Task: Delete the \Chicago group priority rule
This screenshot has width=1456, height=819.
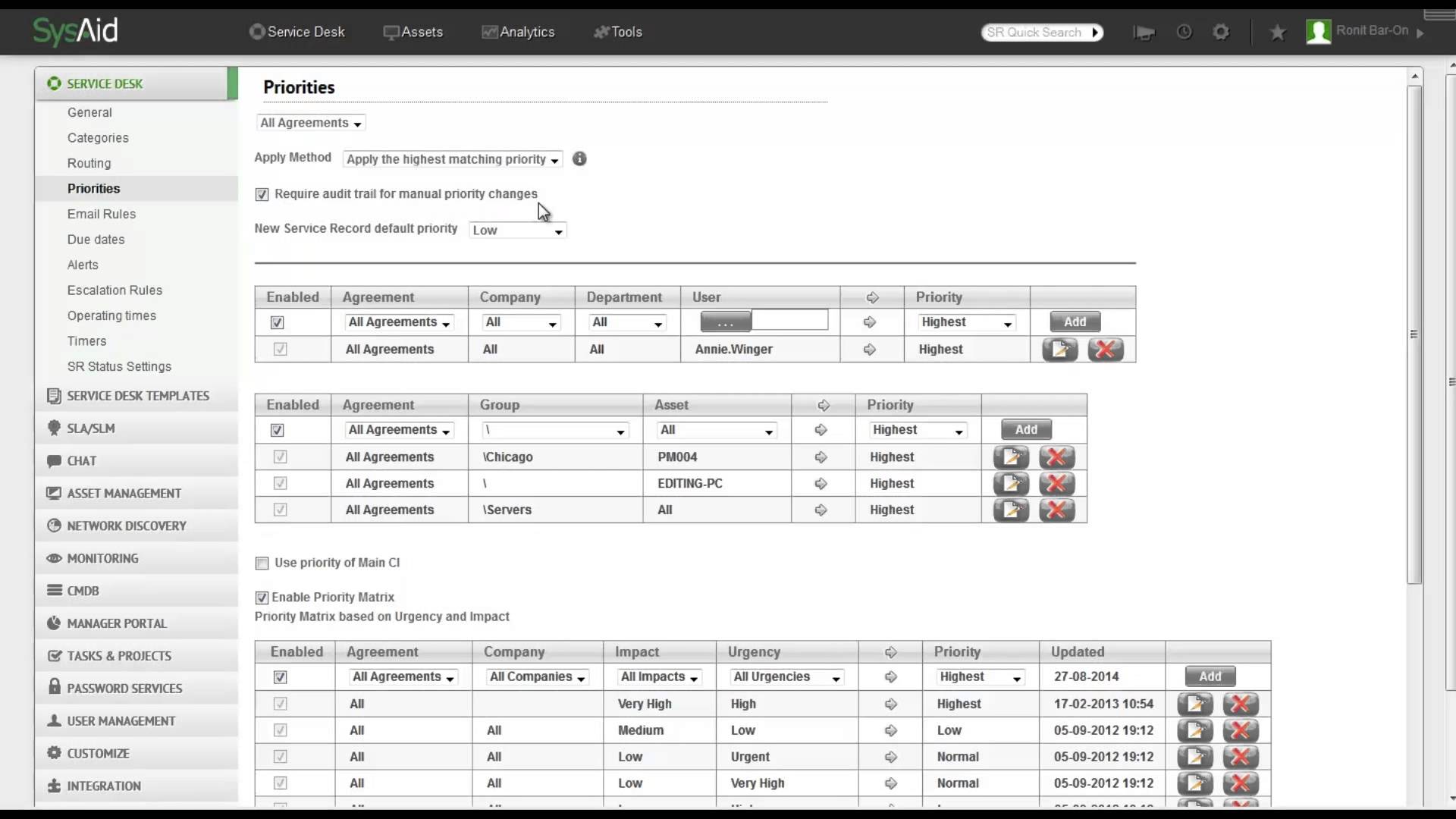Action: coord(1056,457)
